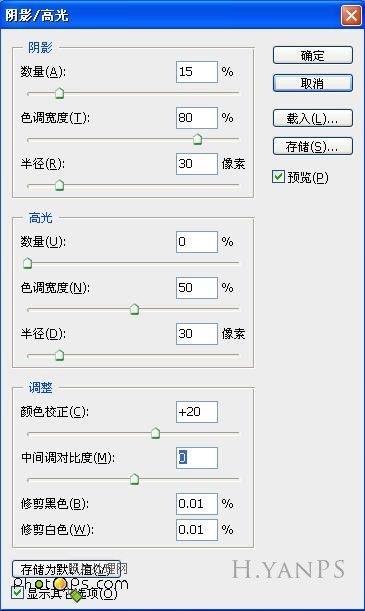Click the shadows 数量(A) value field

[197, 72]
